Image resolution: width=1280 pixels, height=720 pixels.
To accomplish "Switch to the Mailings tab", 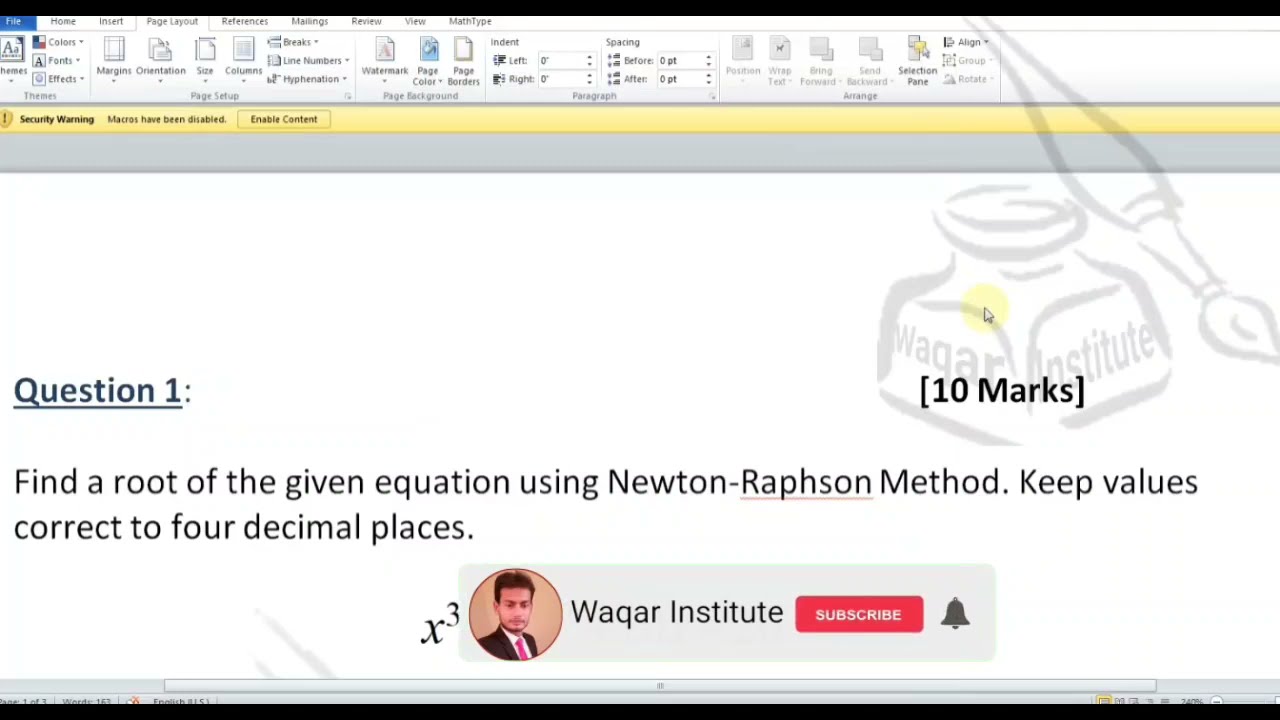I will (310, 21).
